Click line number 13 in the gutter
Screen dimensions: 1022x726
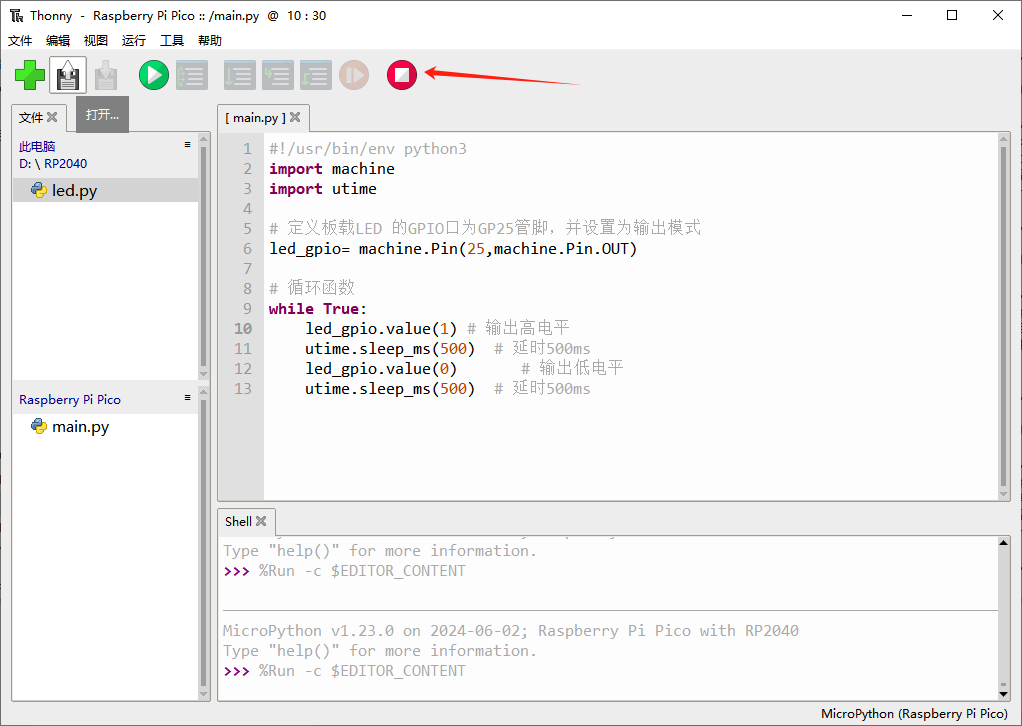pyautogui.click(x=243, y=388)
